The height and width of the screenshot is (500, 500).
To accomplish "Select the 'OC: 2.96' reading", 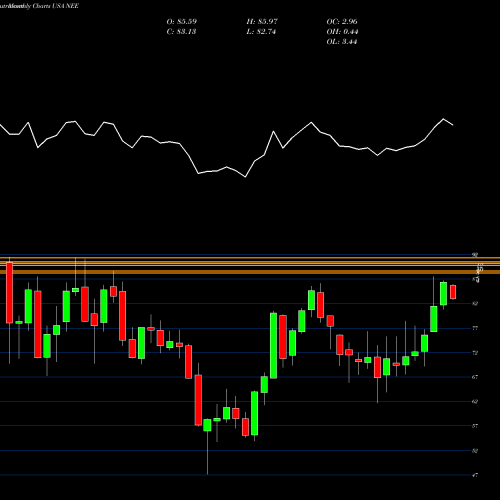I will point(342,22).
